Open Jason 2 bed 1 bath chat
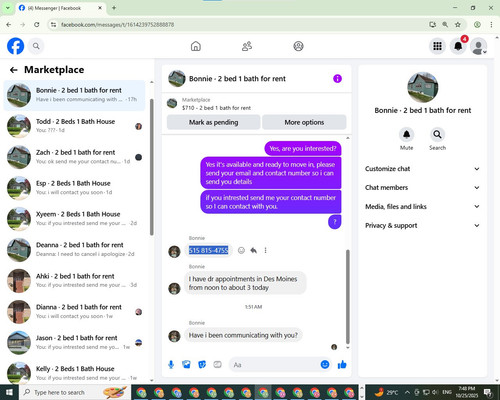The height and width of the screenshot is (400, 500). (x=74, y=342)
